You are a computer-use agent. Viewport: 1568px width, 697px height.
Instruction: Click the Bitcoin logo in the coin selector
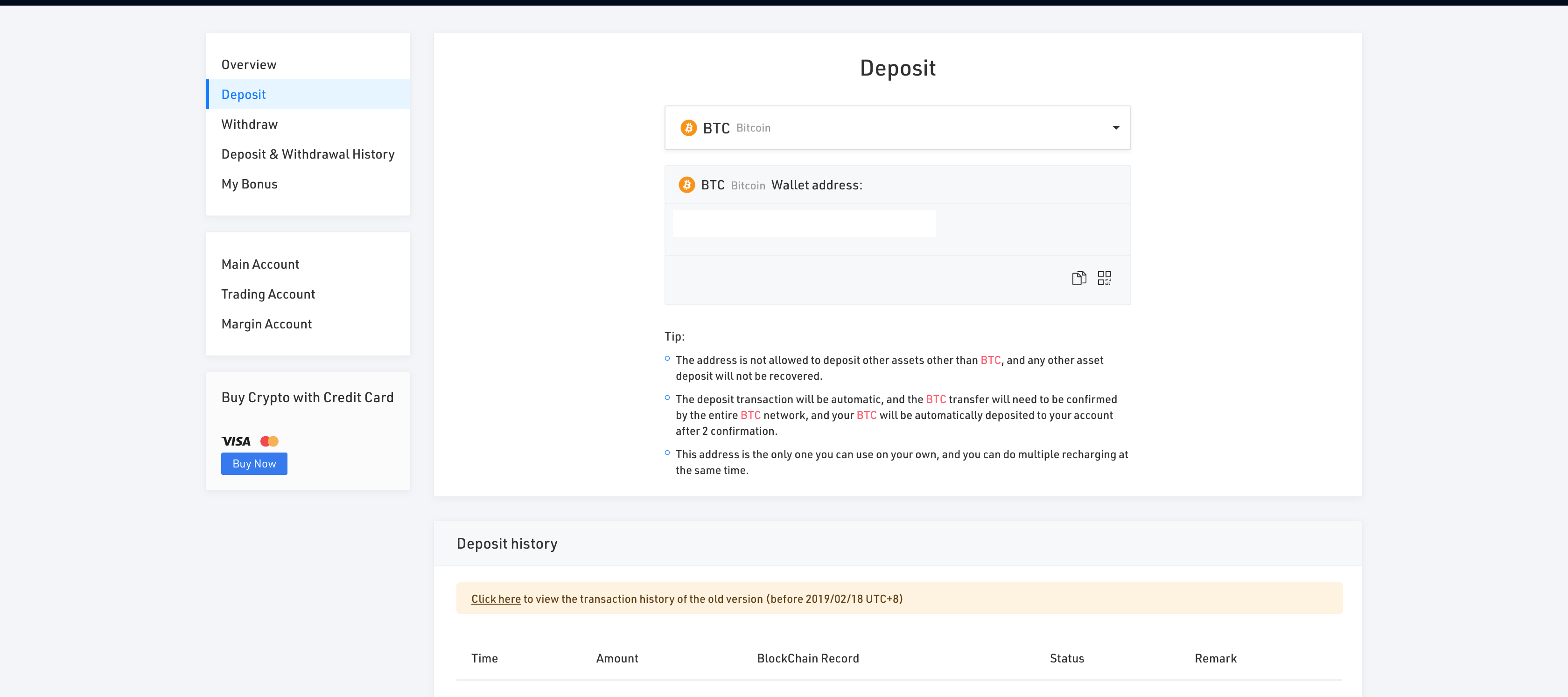(x=688, y=128)
